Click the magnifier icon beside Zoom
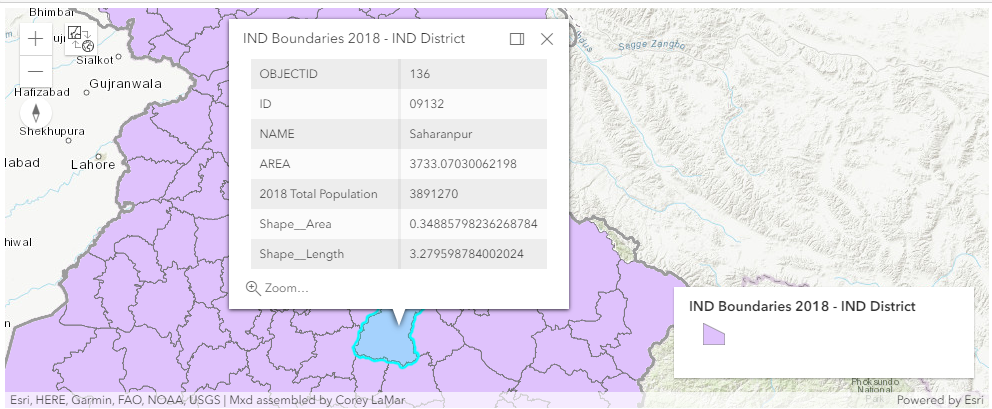Image resolution: width=992 pixels, height=409 pixels. [253, 287]
